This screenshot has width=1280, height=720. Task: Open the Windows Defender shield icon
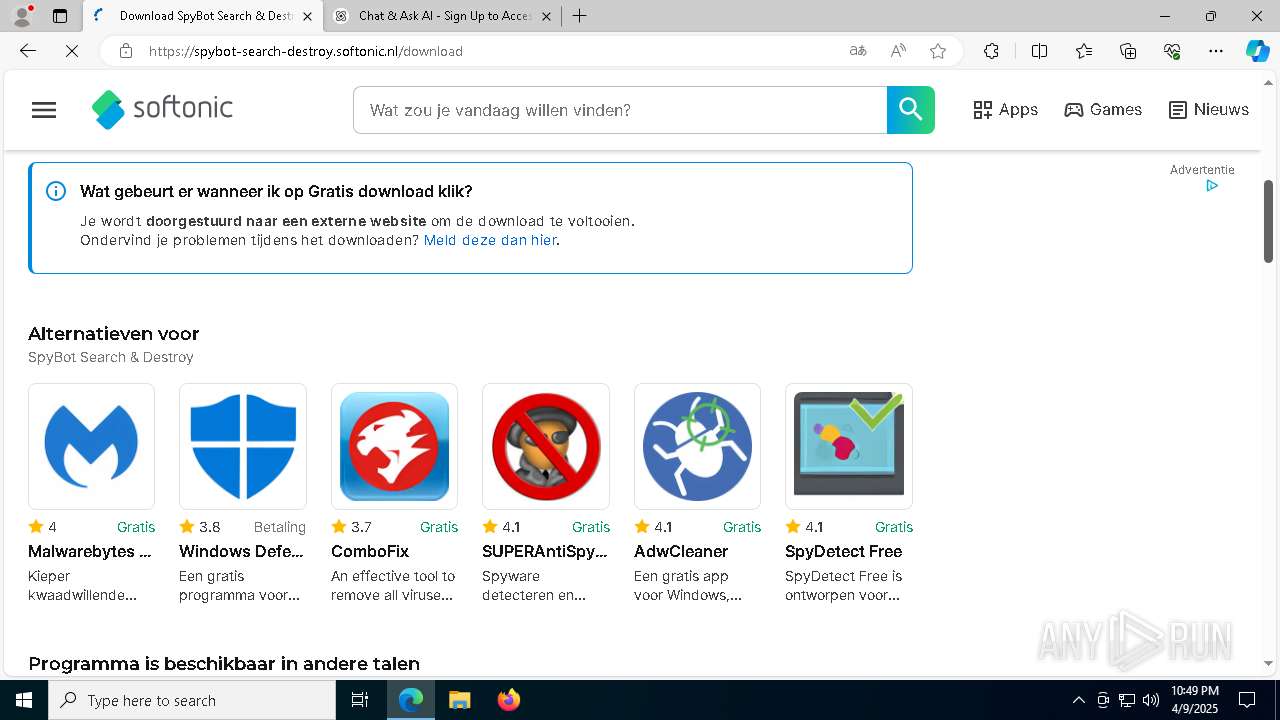(x=243, y=446)
